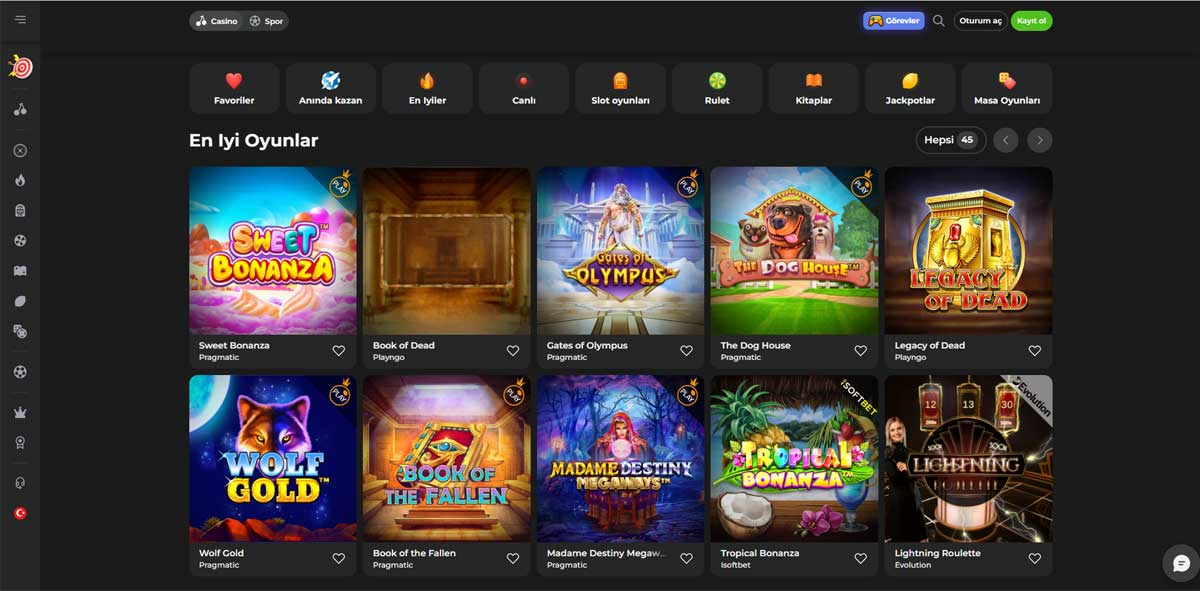Image resolution: width=1200 pixels, height=591 pixels.
Task: Open the Book of the Fallen thumbnail
Action: coord(447,459)
